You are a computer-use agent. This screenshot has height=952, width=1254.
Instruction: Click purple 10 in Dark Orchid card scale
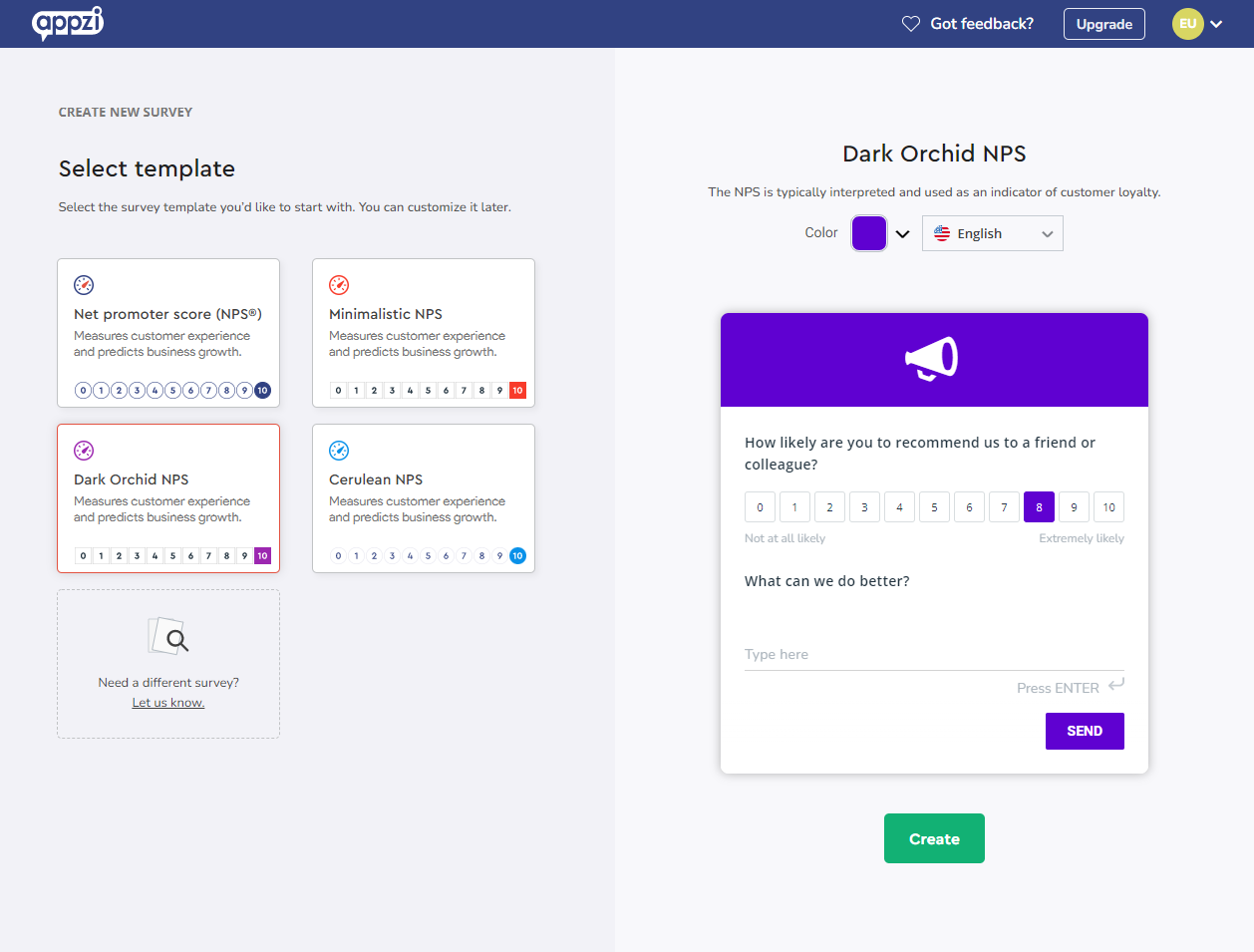click(262, 556)
